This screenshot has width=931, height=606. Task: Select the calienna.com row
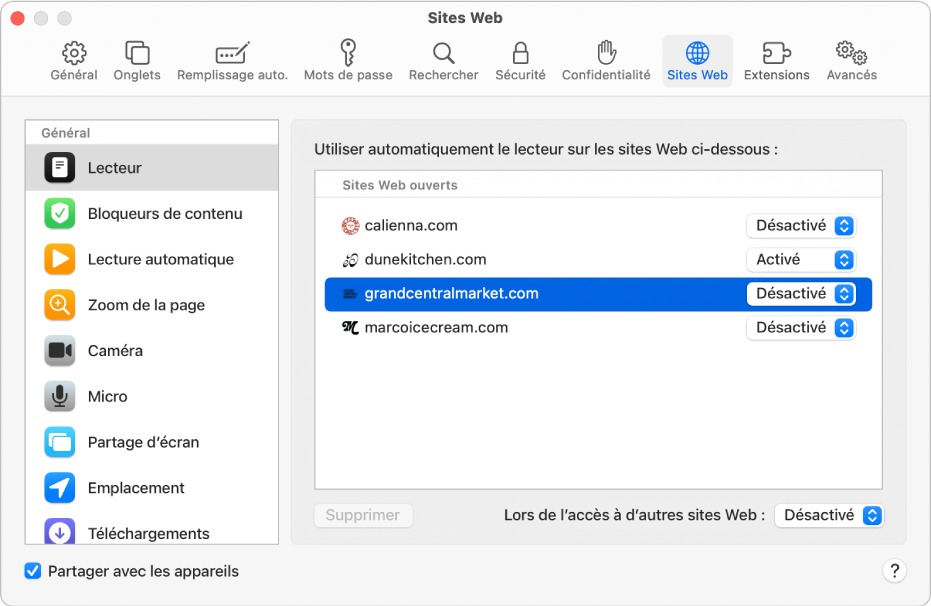coord(598,226)
